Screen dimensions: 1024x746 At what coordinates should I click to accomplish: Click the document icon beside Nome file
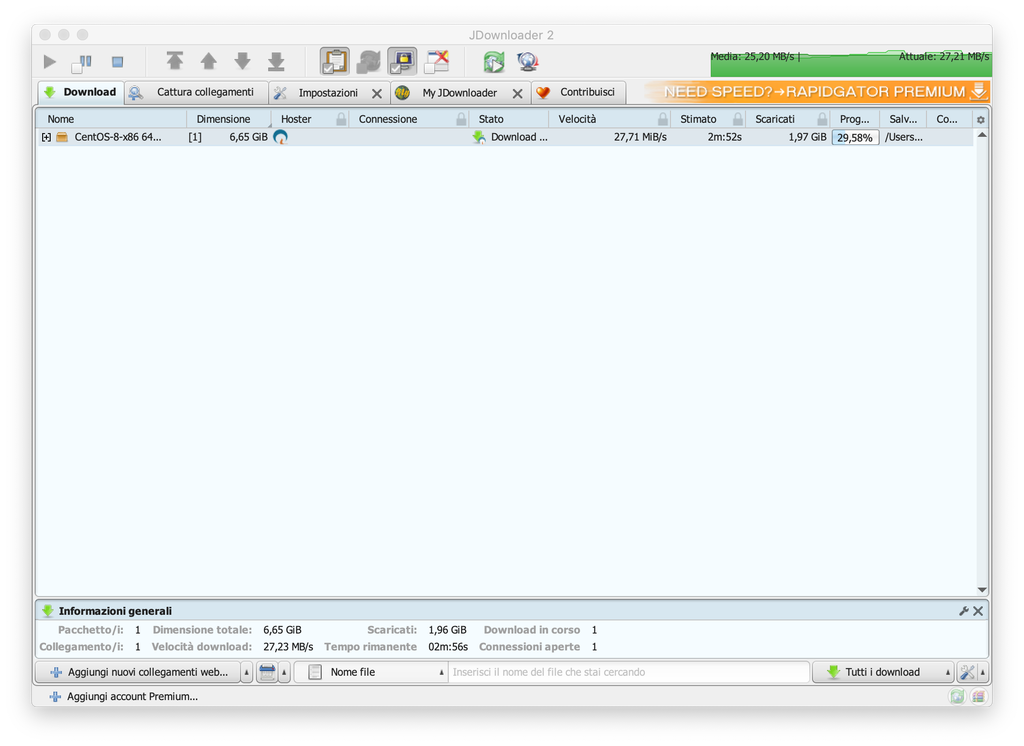(315, 672)
